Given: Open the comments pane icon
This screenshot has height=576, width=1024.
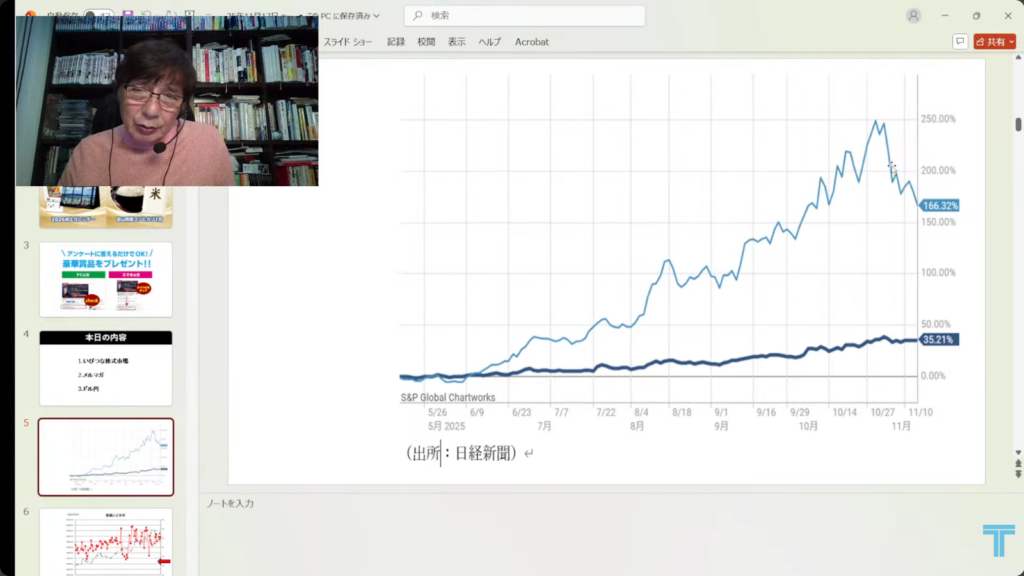Looking at the screenshot, I should (x=960, y=42).
